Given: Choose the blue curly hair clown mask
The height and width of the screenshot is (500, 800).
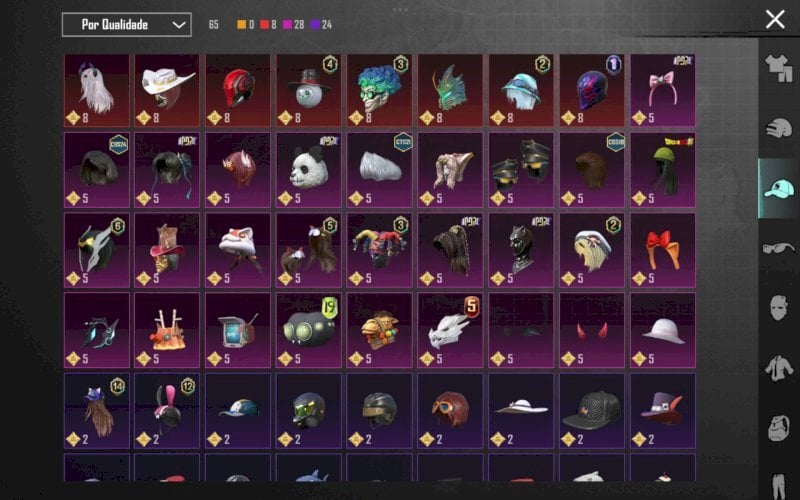Looking at the screenshot, I should click(380, 90).
